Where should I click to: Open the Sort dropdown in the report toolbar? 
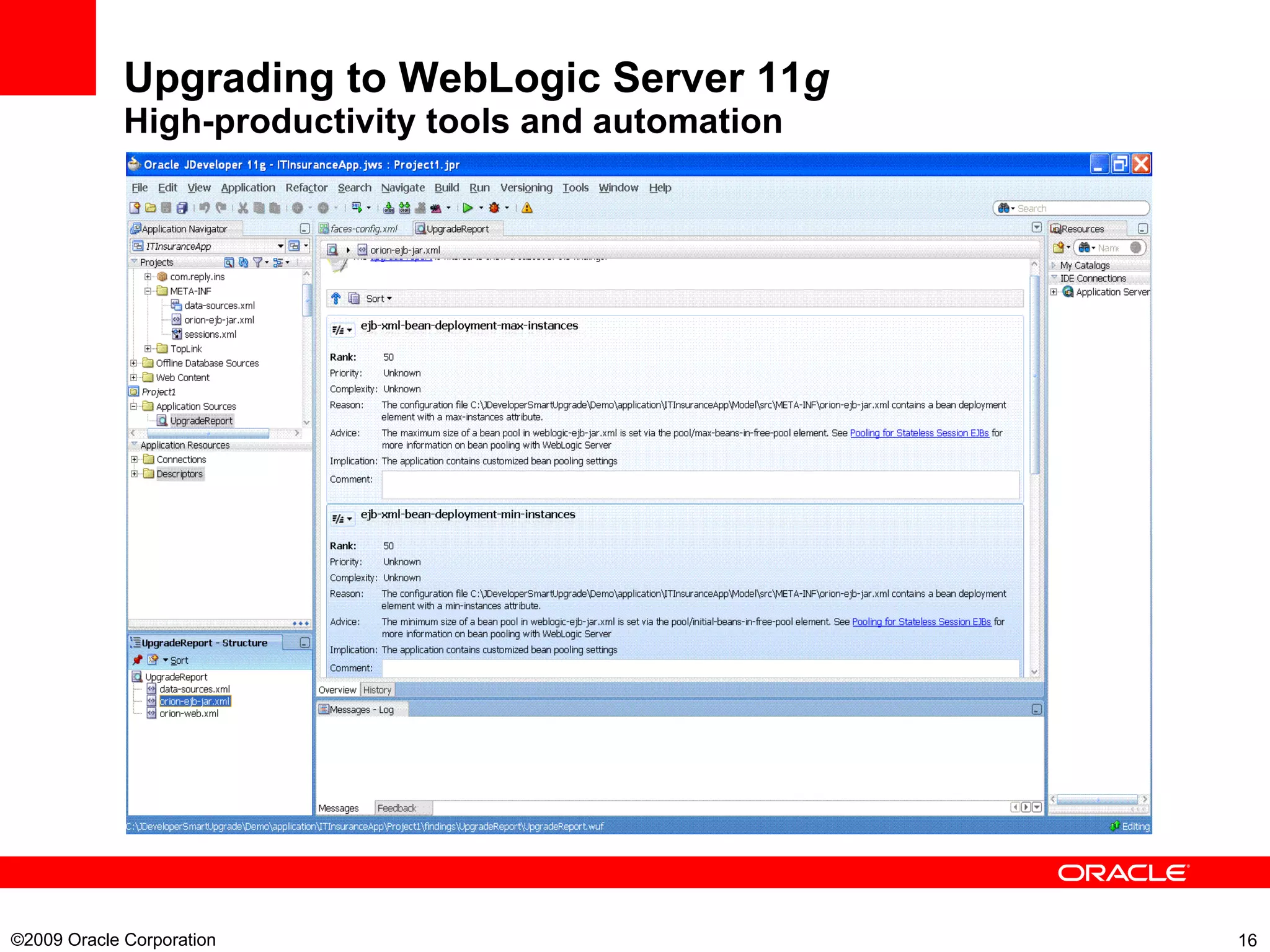click(379, 299)
